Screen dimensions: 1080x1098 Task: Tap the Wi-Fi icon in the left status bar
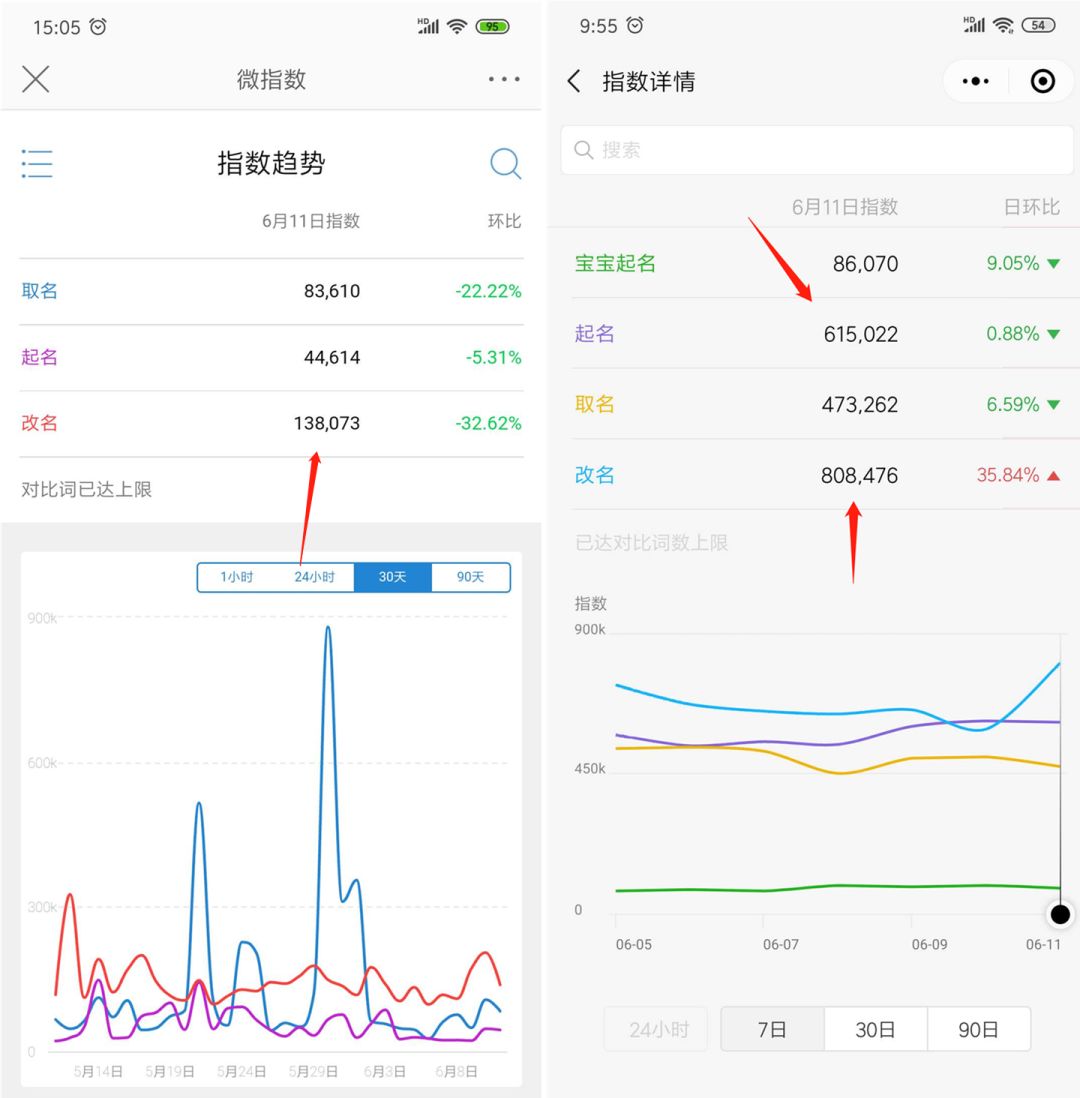(x=457, y=27)
